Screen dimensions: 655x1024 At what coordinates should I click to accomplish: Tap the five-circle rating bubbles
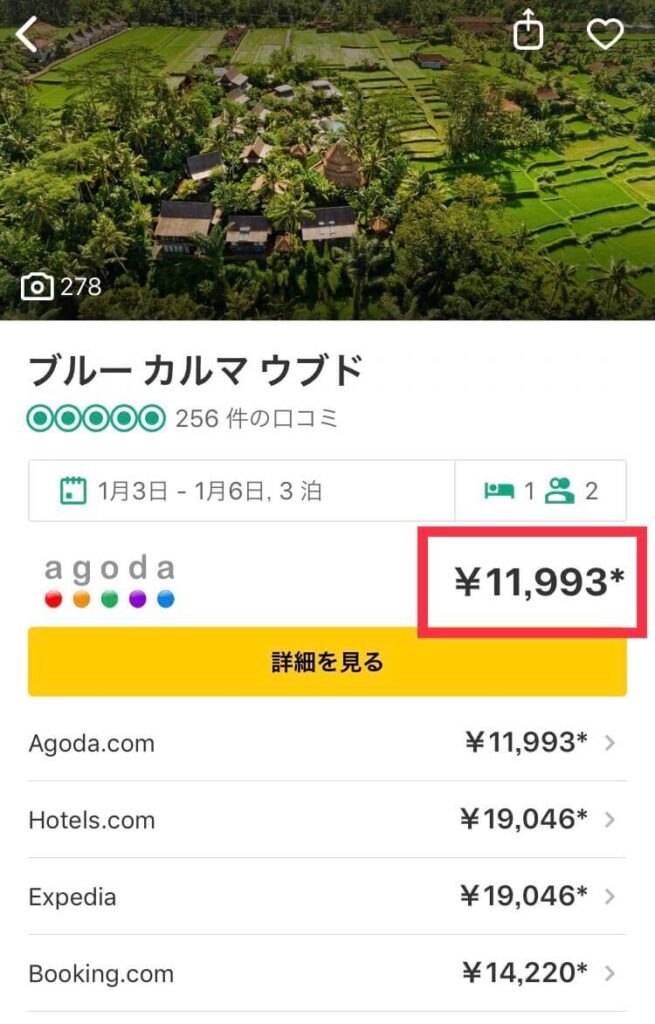(95, 419)
